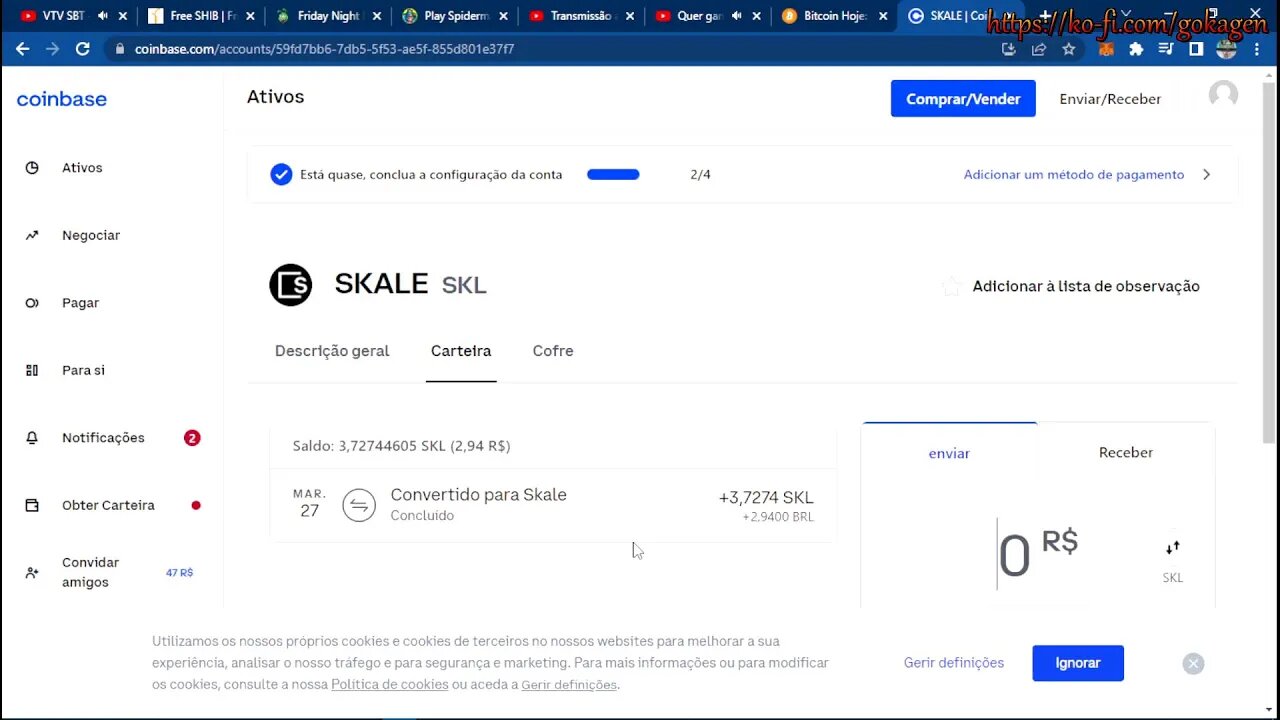The image size is (1280, 720).
Task: Switch to the VTV SBT browser tab
Action: 70,16
